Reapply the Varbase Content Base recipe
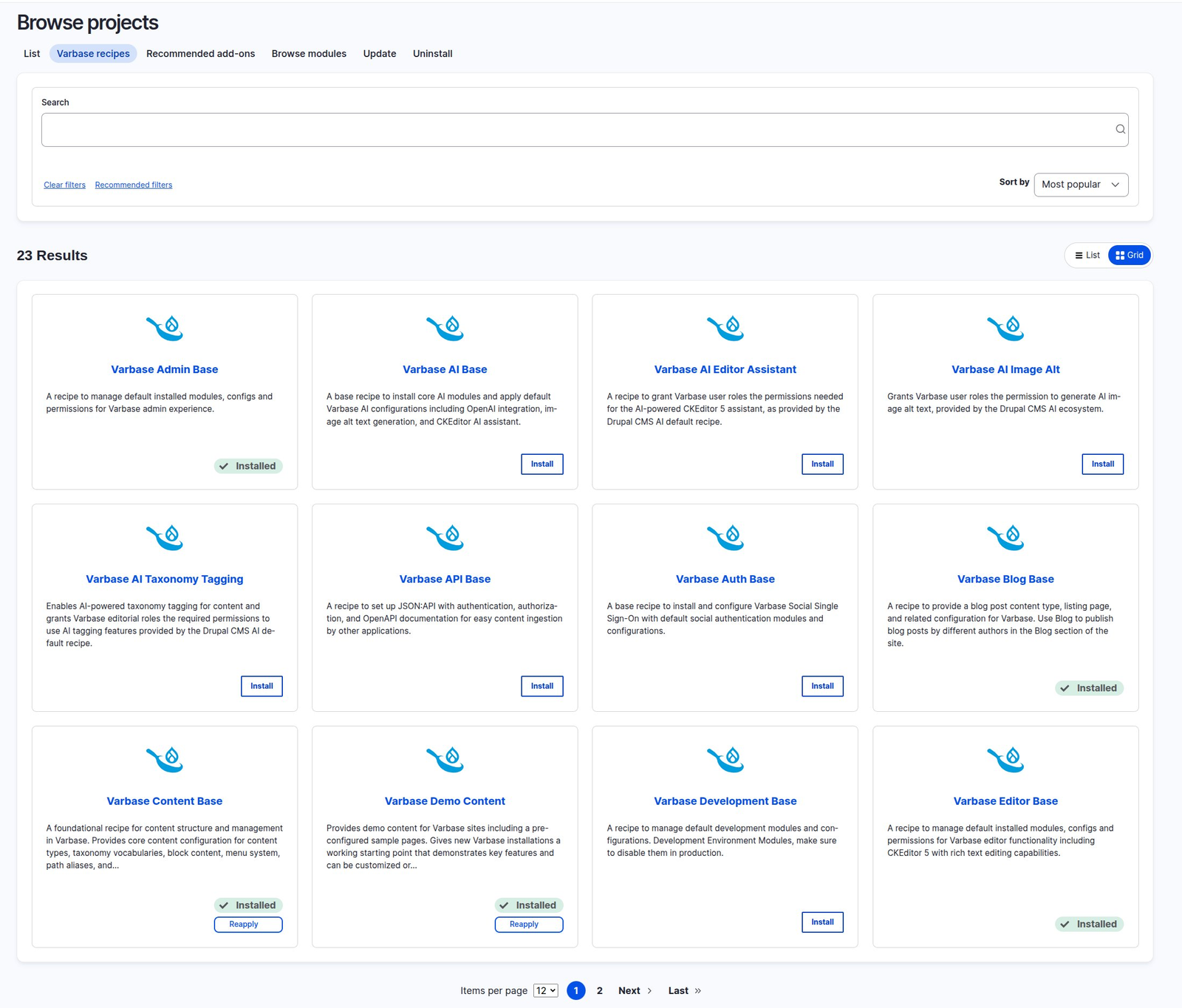1182x1008 pixels. coord(247,924)
